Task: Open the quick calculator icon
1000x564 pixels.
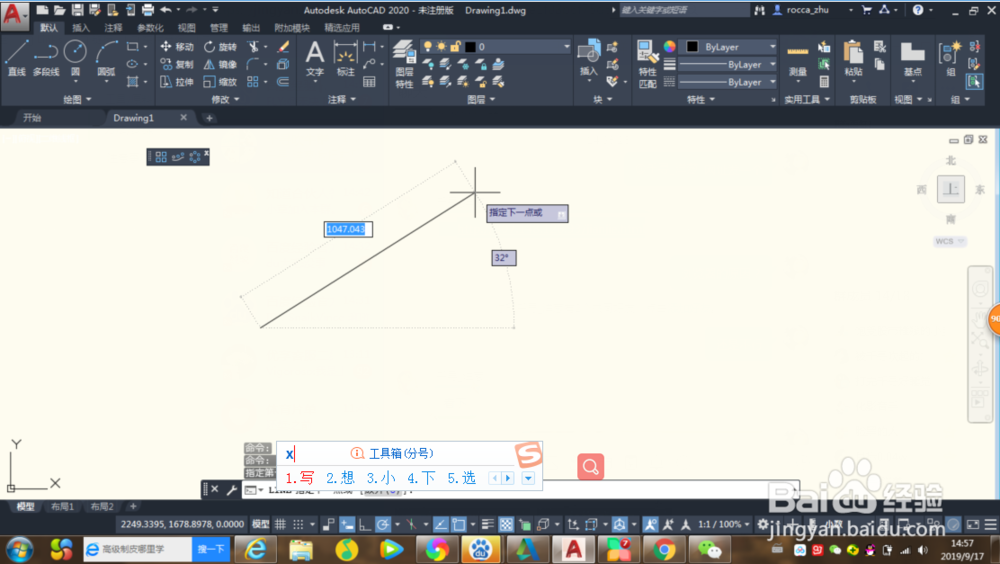Action: click(x=824, y=82)
